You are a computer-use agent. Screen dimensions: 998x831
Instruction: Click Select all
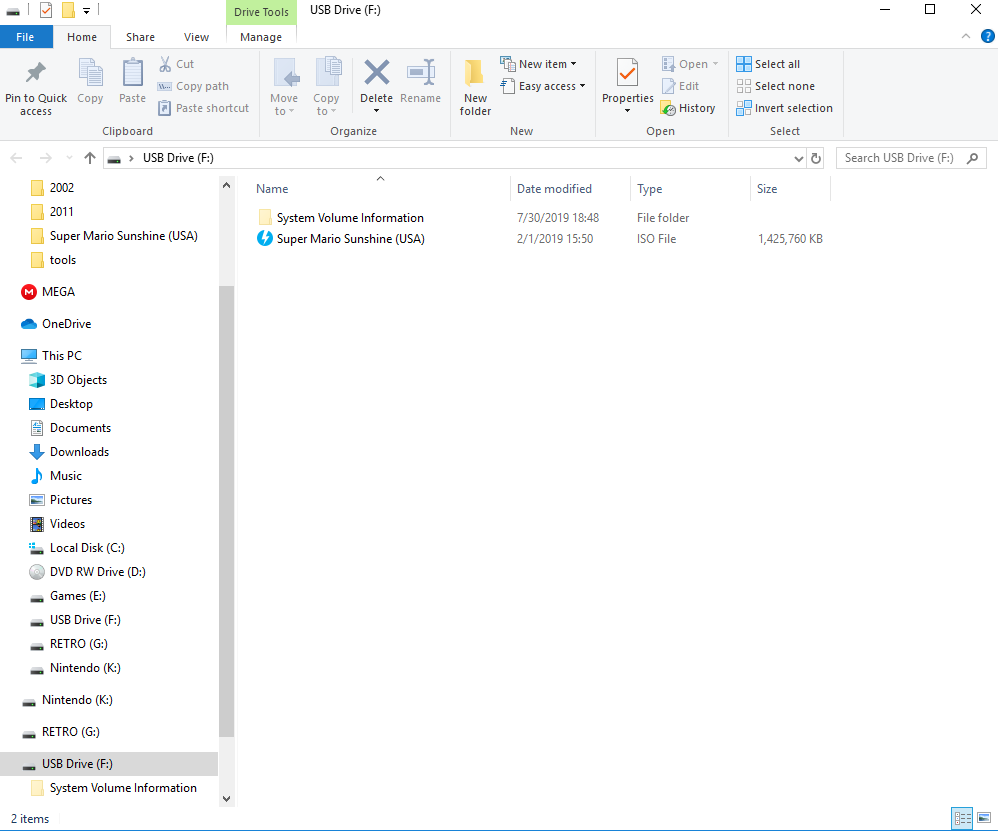click(768, 64)
